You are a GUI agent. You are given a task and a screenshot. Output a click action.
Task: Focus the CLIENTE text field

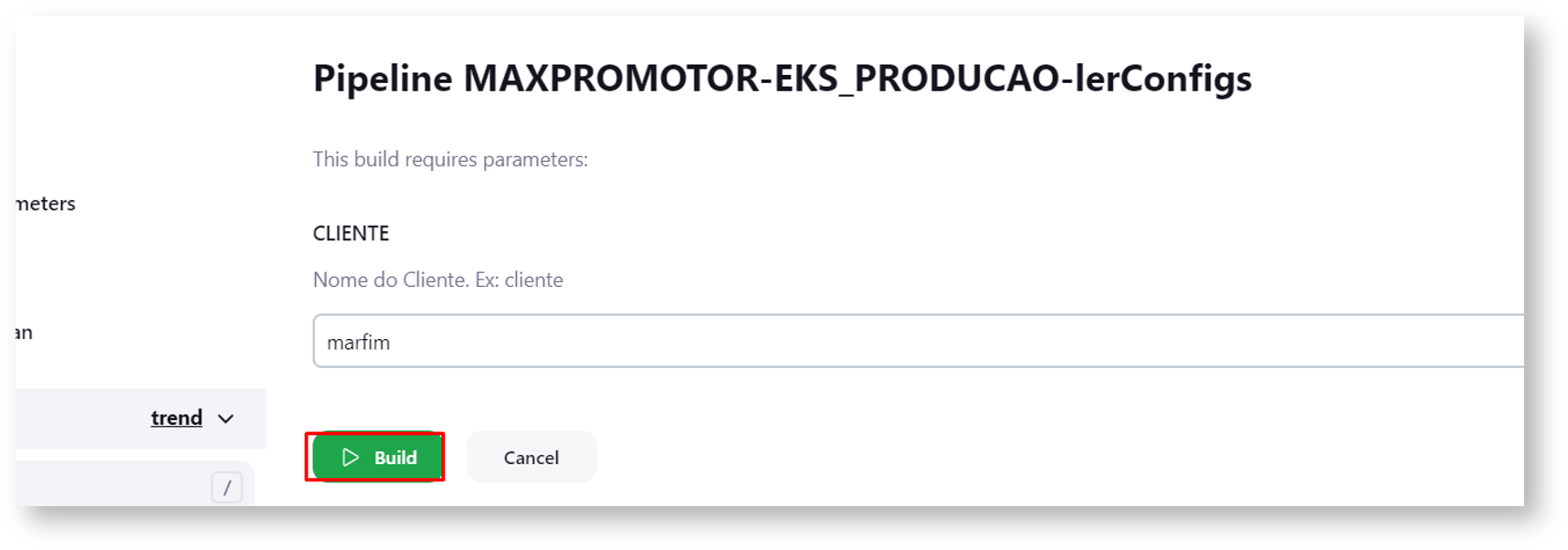[913, 342]
